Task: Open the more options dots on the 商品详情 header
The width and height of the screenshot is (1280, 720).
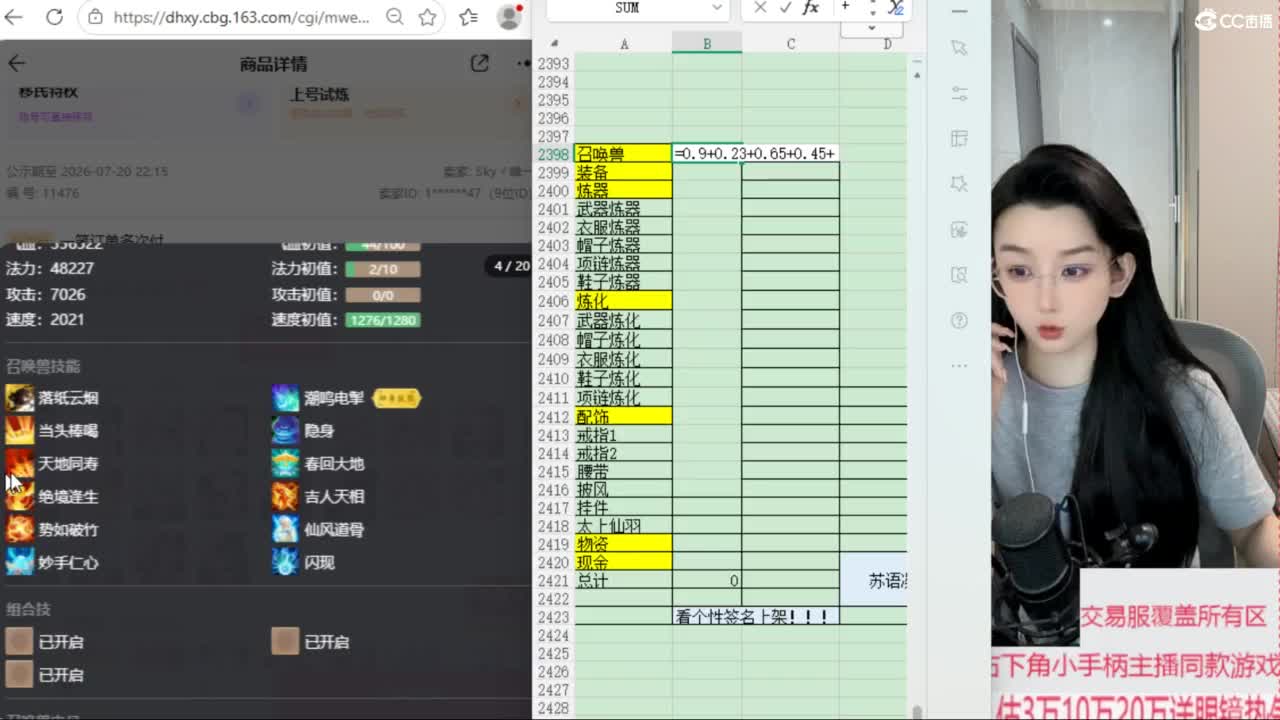Action: tap(523, 63)
